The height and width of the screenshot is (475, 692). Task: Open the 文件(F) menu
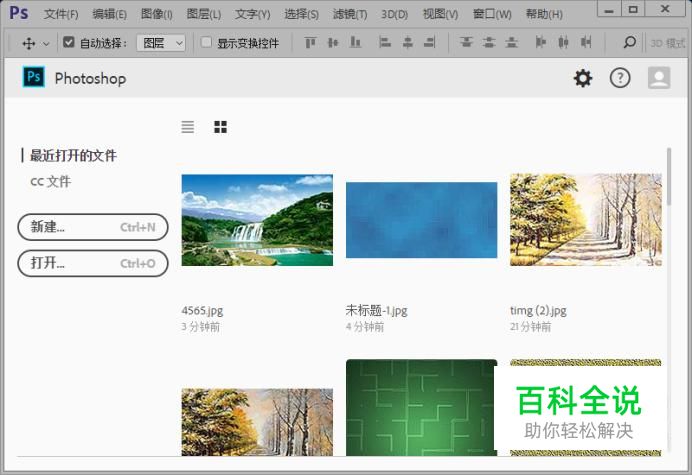[61, 14]
